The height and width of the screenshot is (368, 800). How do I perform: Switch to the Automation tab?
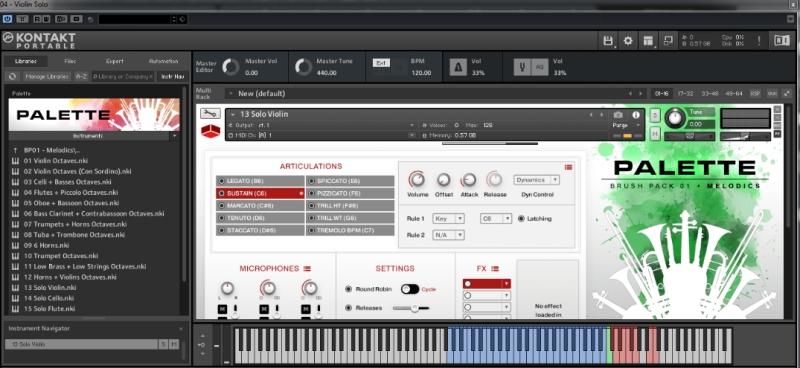[163, 61]
